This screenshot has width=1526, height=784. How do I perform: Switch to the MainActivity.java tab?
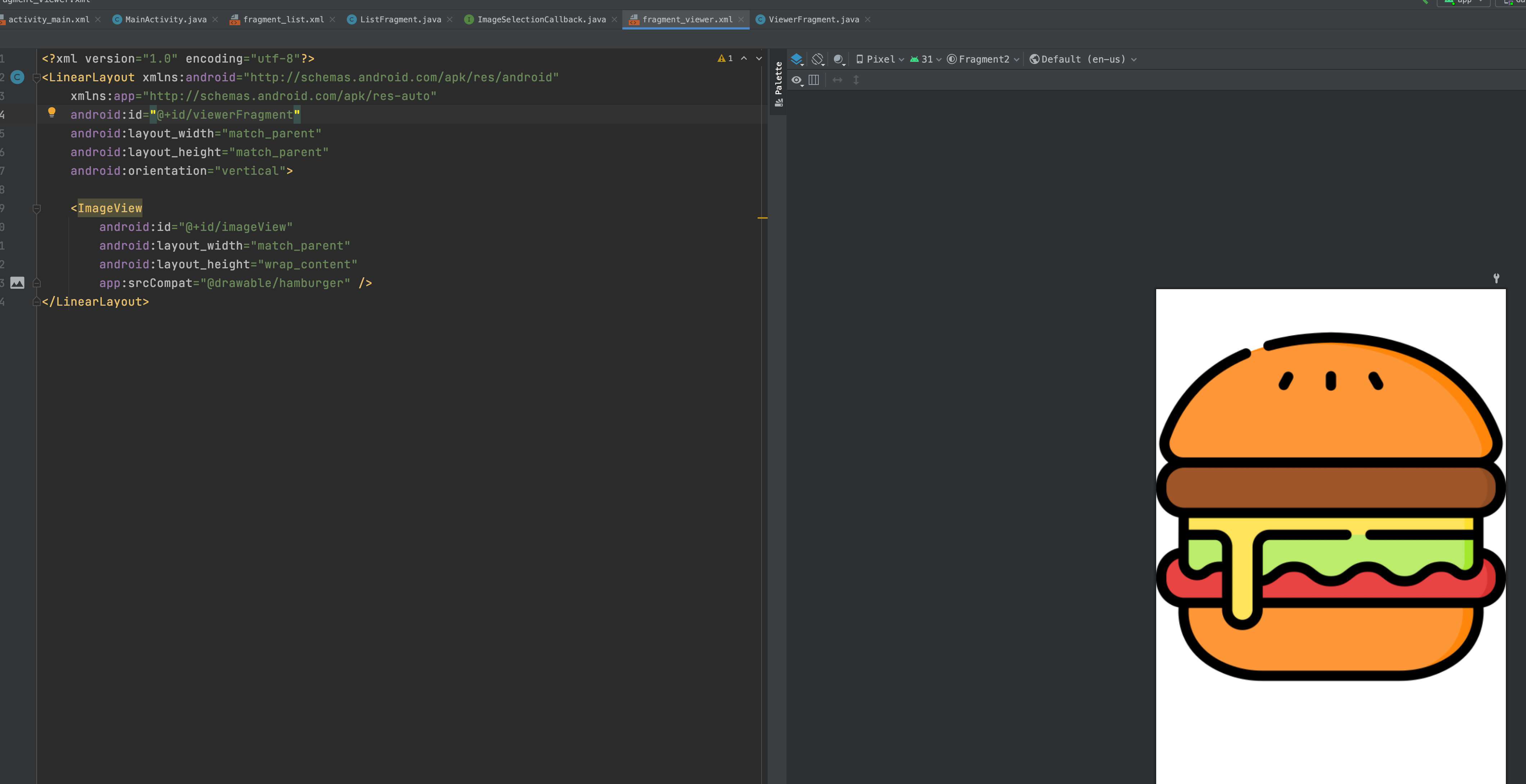point(165,19)
